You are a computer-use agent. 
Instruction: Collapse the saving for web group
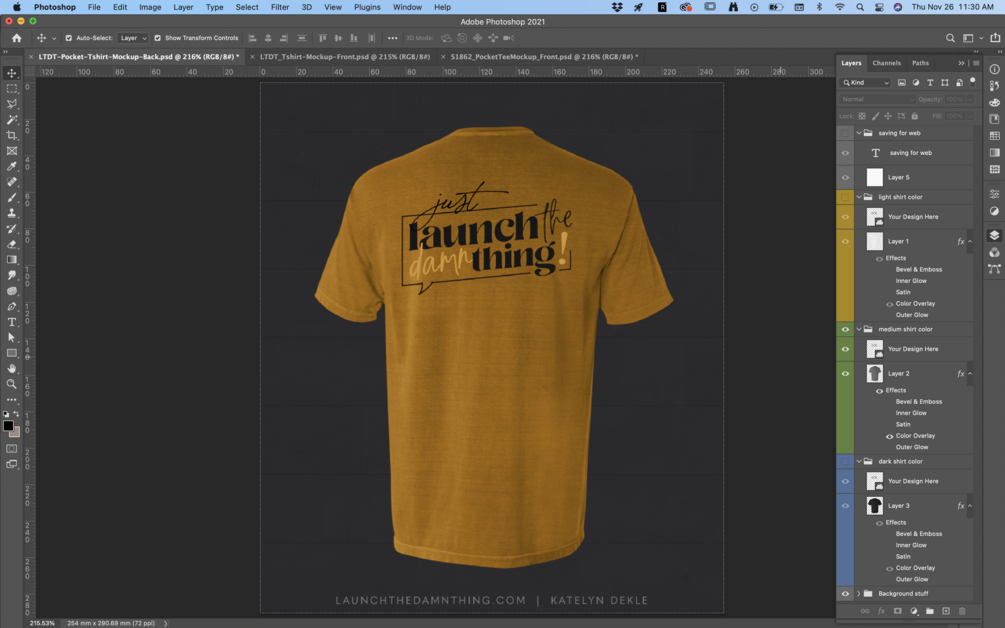coord(859,133)
